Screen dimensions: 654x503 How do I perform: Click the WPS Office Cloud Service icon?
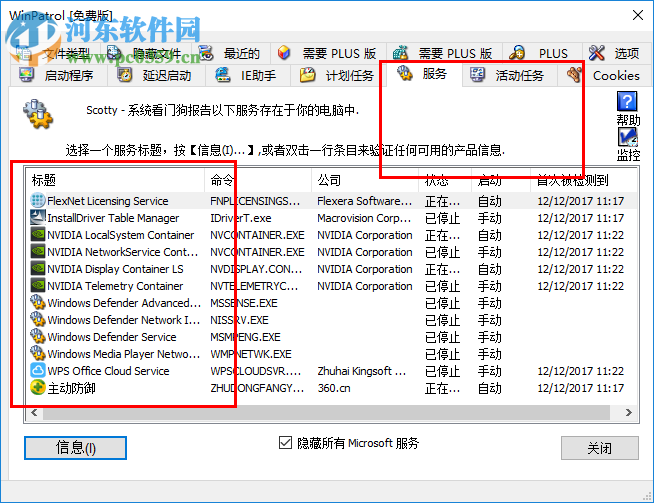[38, 370]
